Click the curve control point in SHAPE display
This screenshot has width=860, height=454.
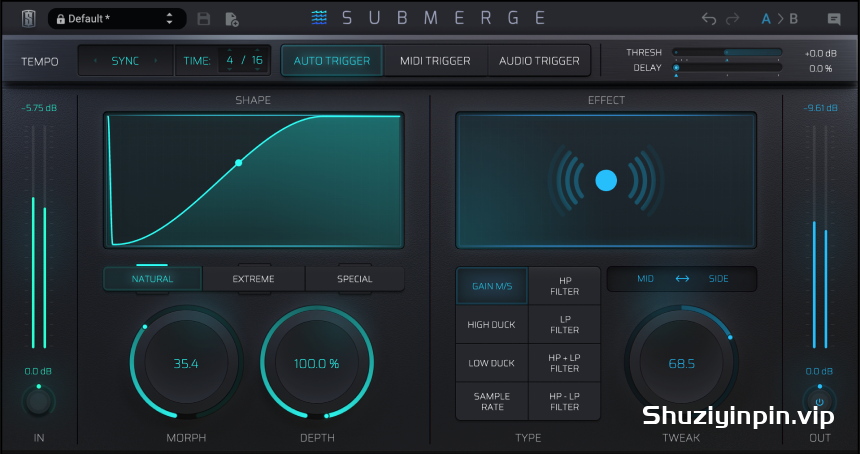(x=239, y=163)
